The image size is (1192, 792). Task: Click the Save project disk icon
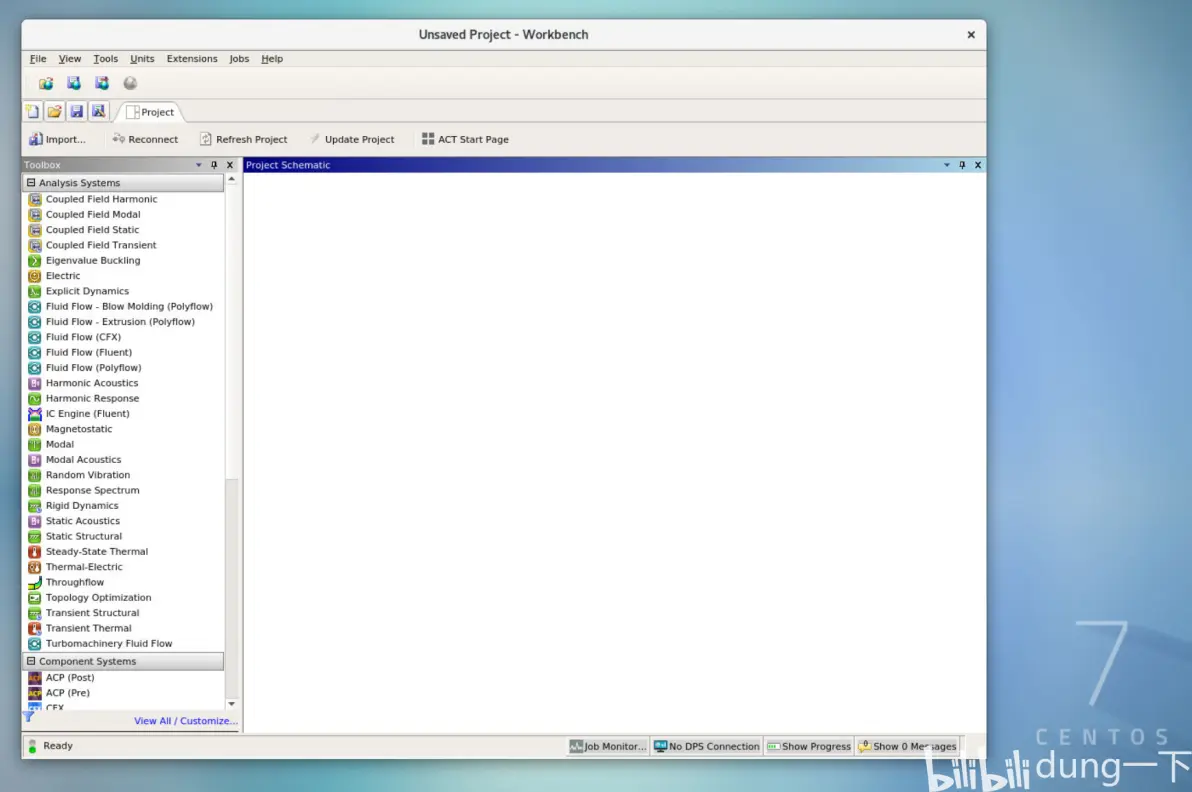point(77,112)
